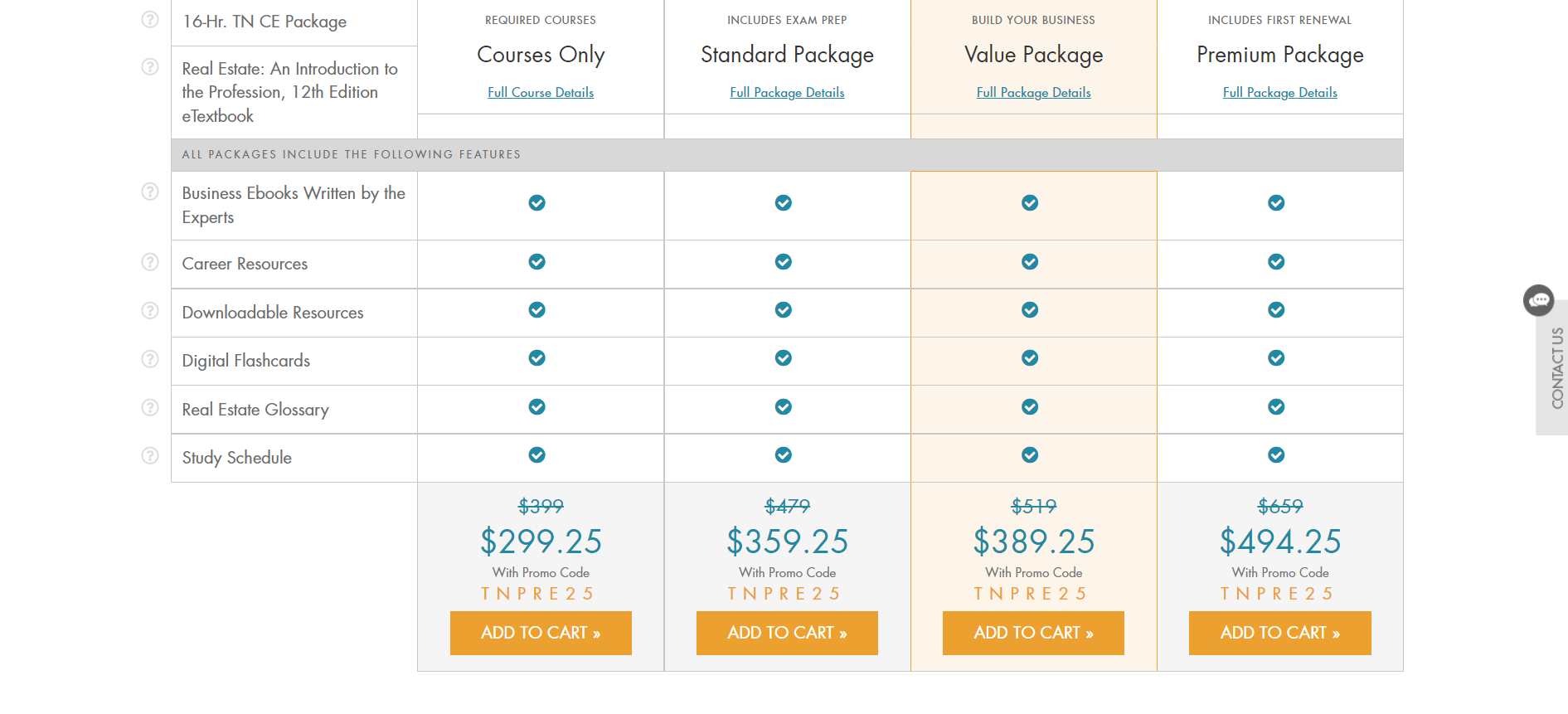1568x714 pixels.
Task: Click Business Ebooks checkmark under Courses Only
Action: [x=537, y=202]
